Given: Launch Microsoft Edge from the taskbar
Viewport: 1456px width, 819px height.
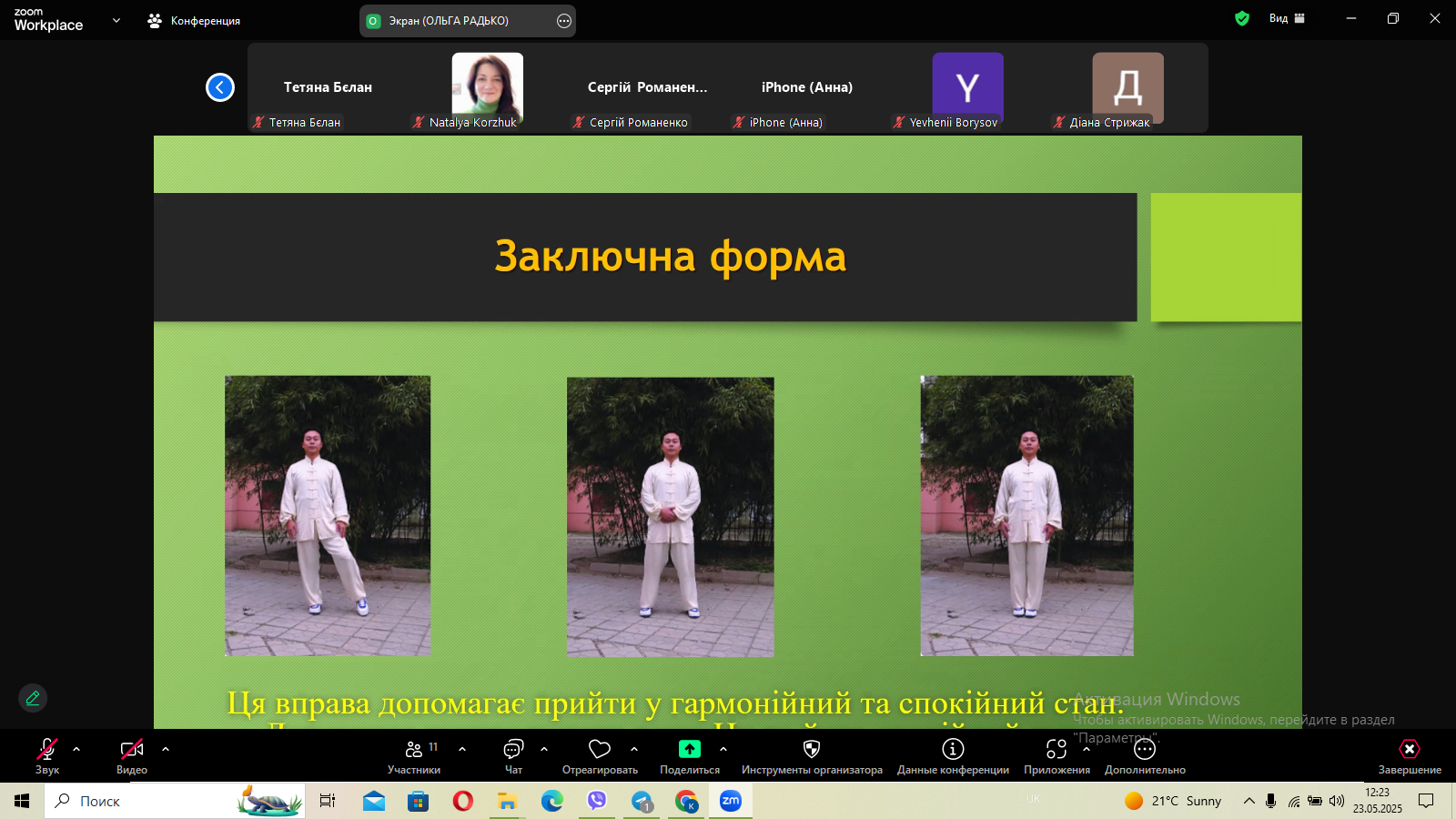Looking at the screenshot, I should click(552, 801).
